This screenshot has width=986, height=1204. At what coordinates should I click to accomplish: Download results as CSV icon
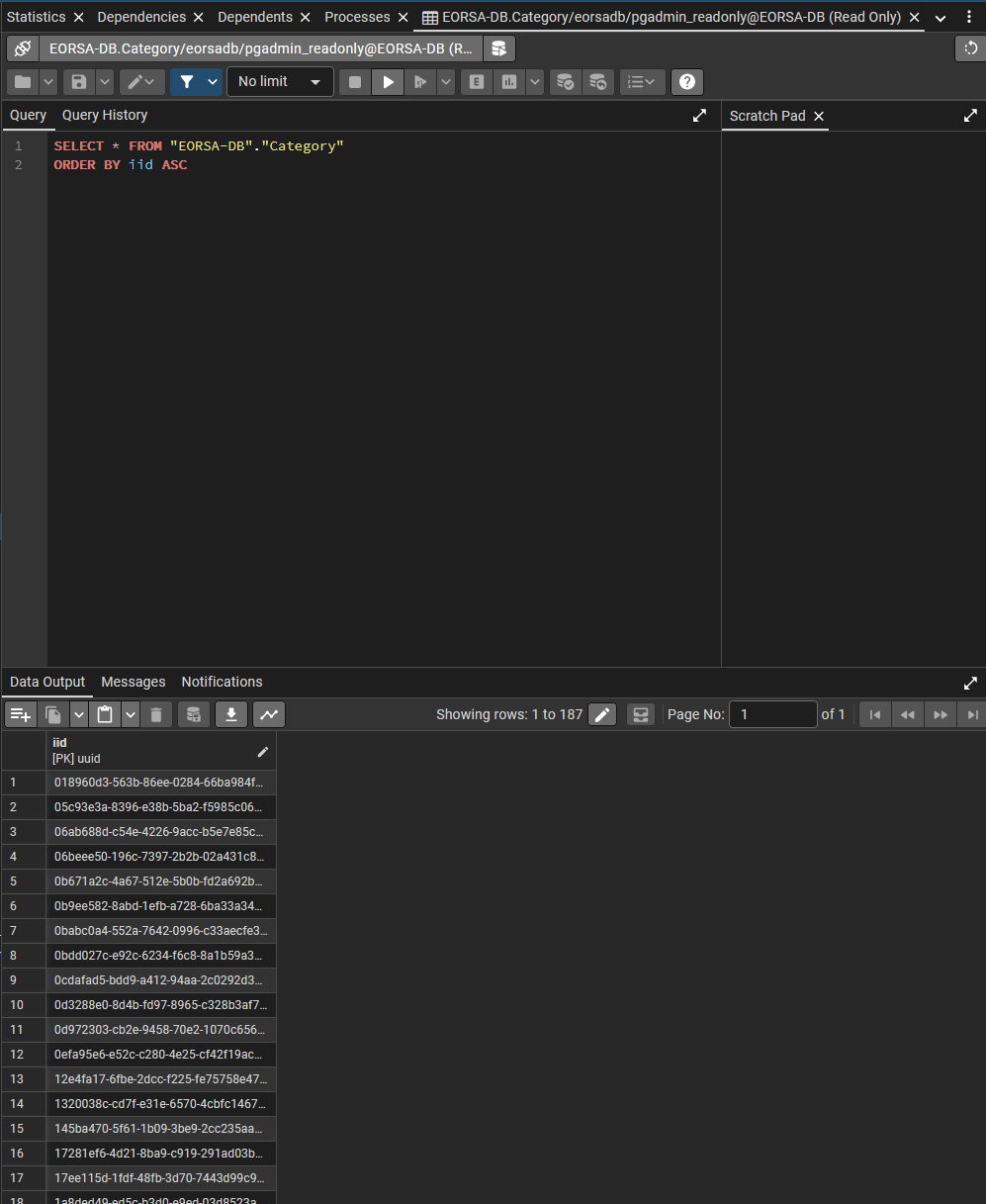pyautogui.click(x=231, y=714)
